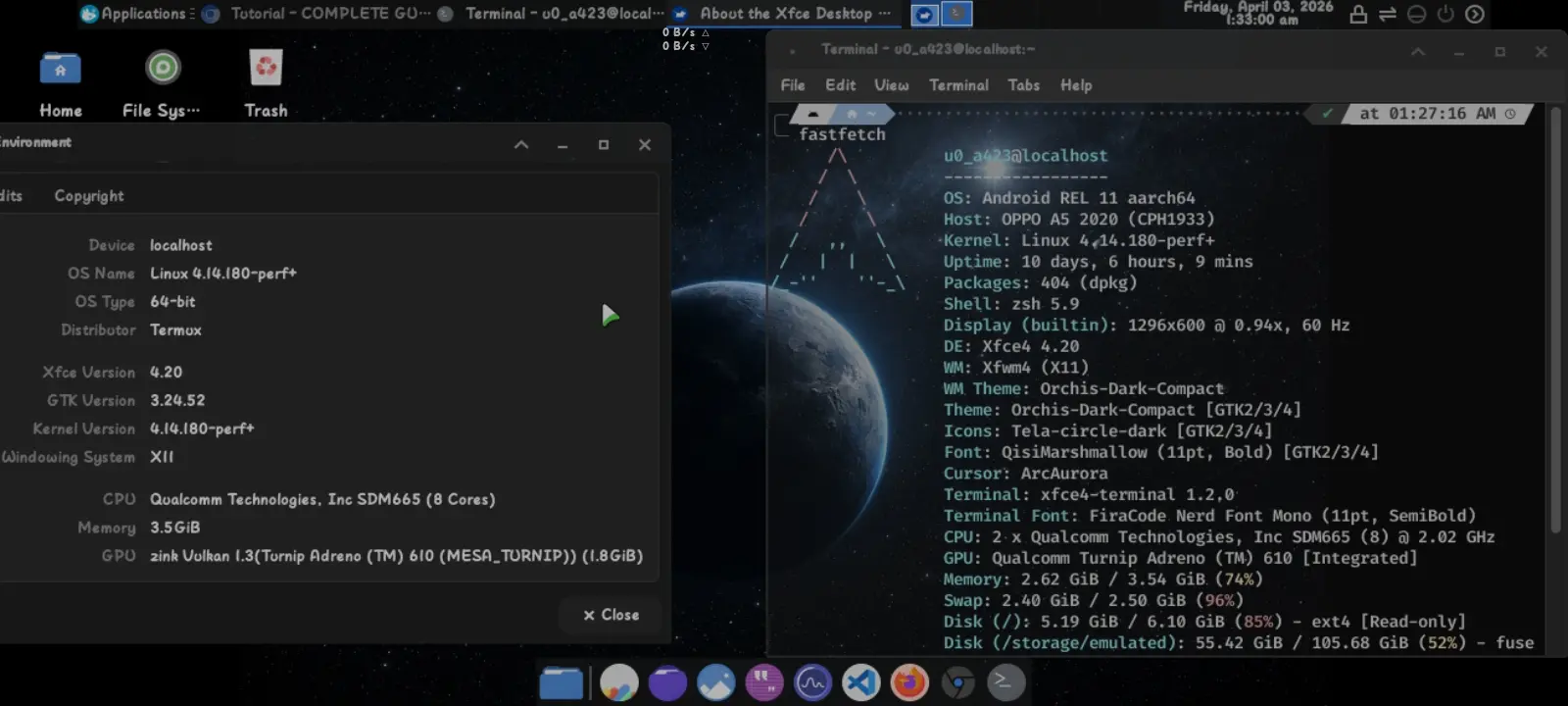The width and height of the screenshot is (1568, 706).
Task: Click the CPU value Qualcomm SDM665 in About dialog
Action: 322,499
